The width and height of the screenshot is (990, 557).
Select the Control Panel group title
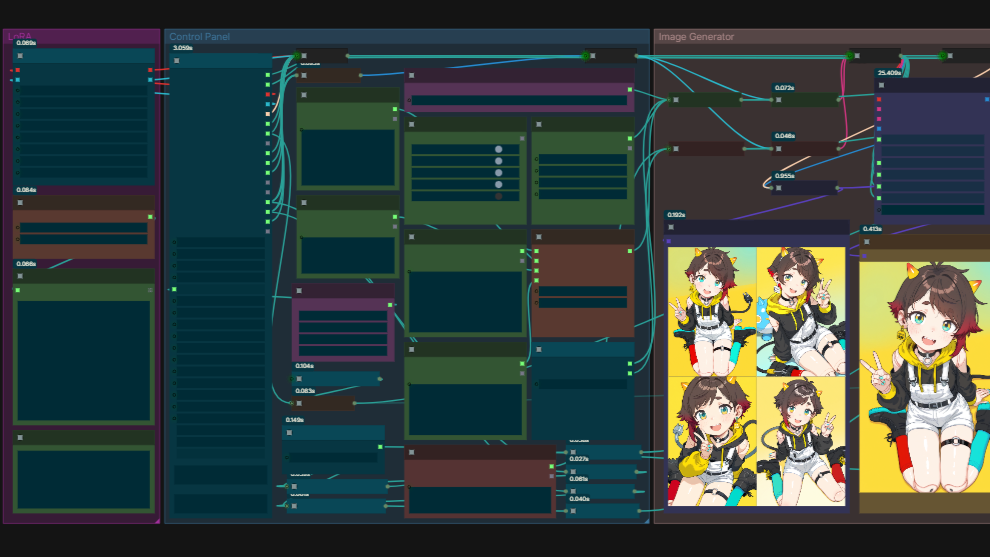[200, 37]
